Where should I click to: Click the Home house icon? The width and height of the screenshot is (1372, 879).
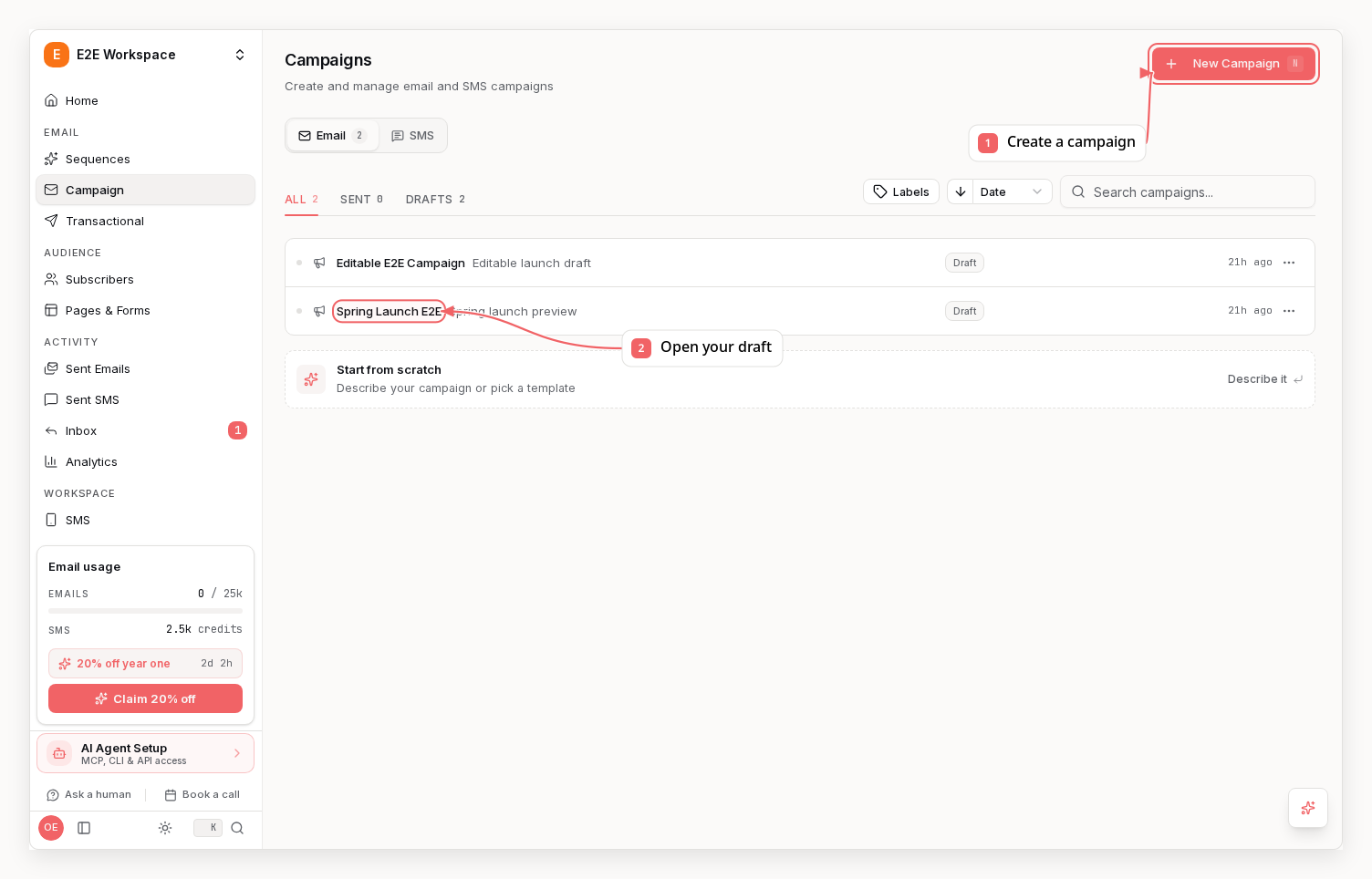pos(51,100)
